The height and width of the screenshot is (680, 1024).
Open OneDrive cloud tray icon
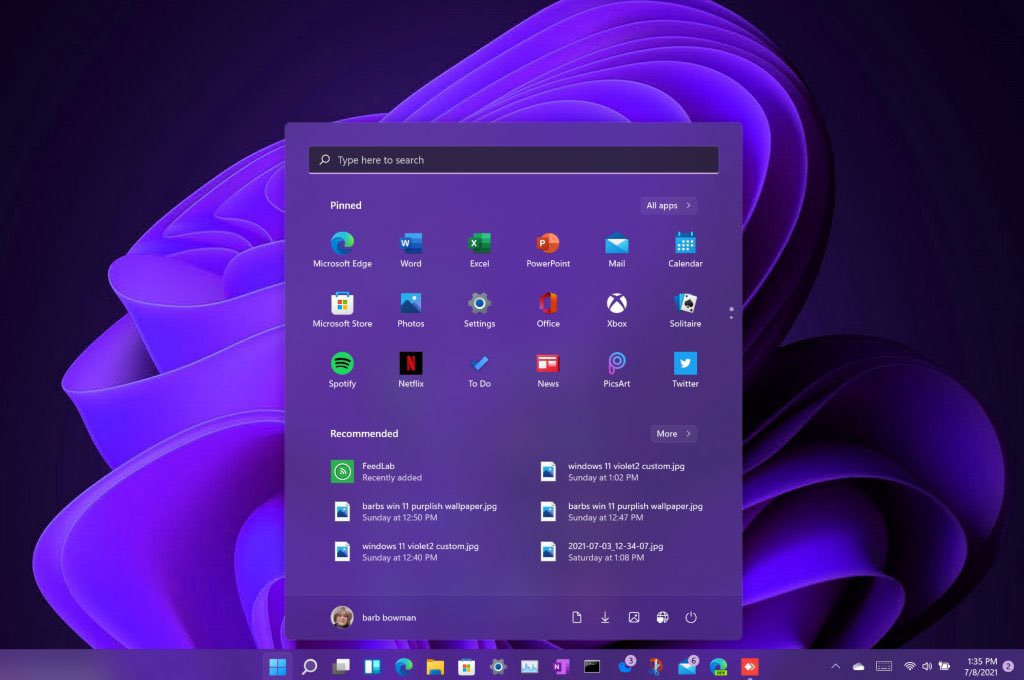(859, 666)
